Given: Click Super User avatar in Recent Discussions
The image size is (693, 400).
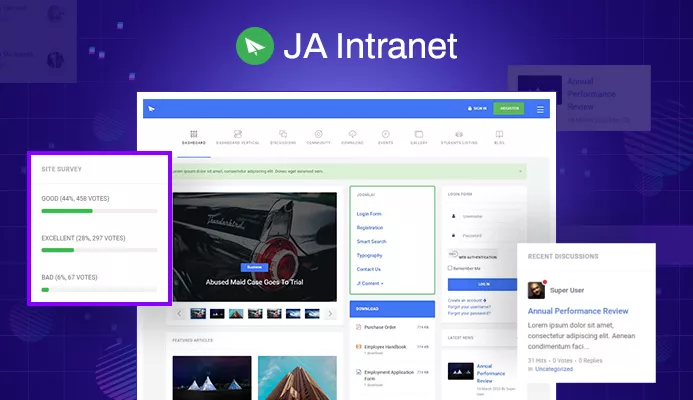Looking at the screenshot, I should (536, 290).
